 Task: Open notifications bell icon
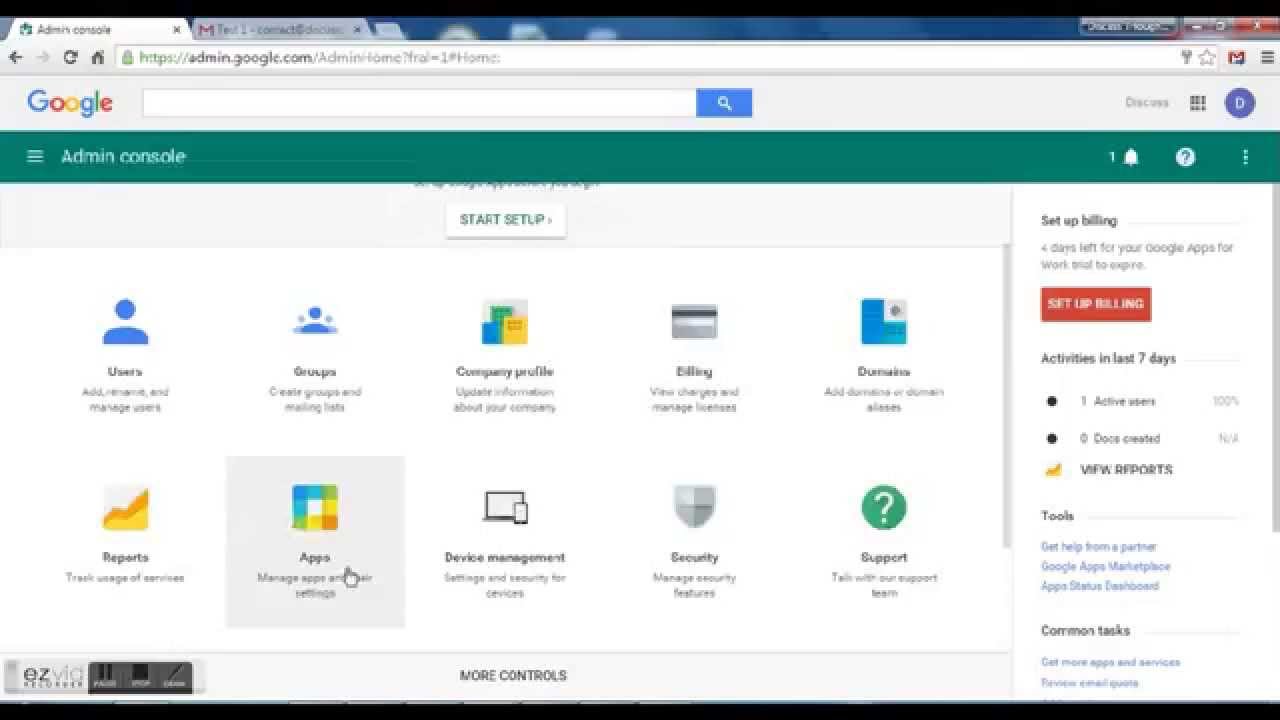click(1131, 157)
